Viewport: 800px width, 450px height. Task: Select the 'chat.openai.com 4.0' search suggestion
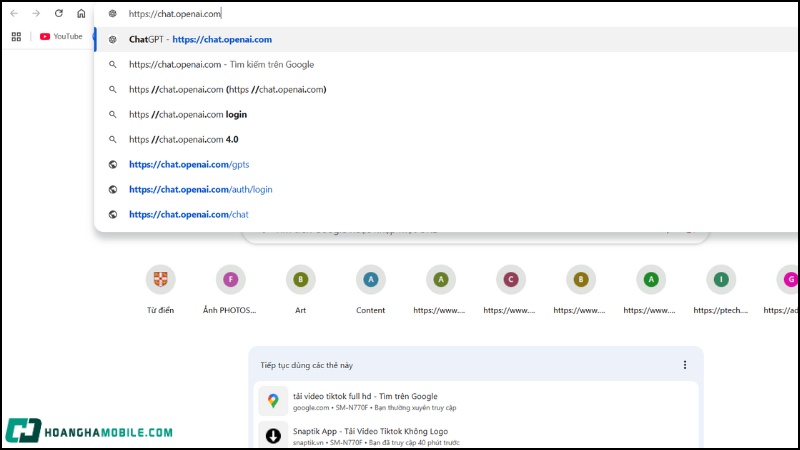point(184,140)
